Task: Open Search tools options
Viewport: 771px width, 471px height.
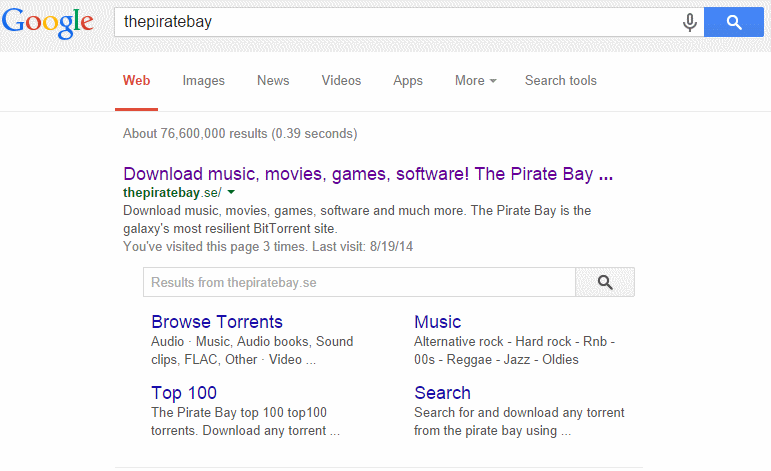Action: [x=561, y=81]
